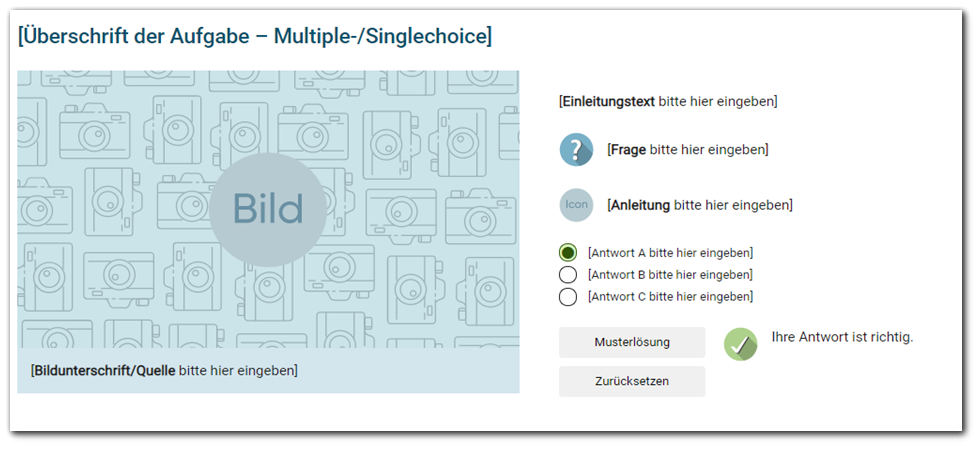Image resolution: width=980 pixels, height=449 pixels.
Task: Click the 'Frage bitte hier eingeben' text
Action: coord(688,150)
